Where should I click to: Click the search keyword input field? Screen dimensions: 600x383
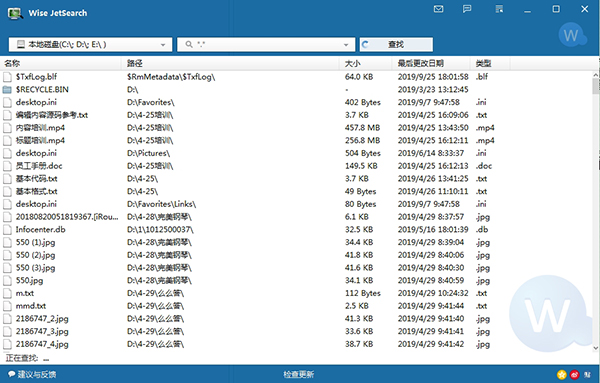pyautogui.click(x=266, y=44)
